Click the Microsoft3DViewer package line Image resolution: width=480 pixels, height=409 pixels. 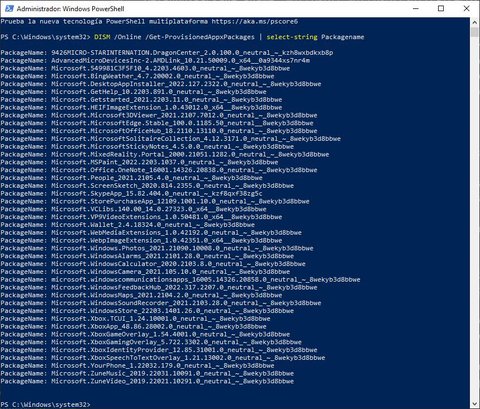click(x=159, y=115)
